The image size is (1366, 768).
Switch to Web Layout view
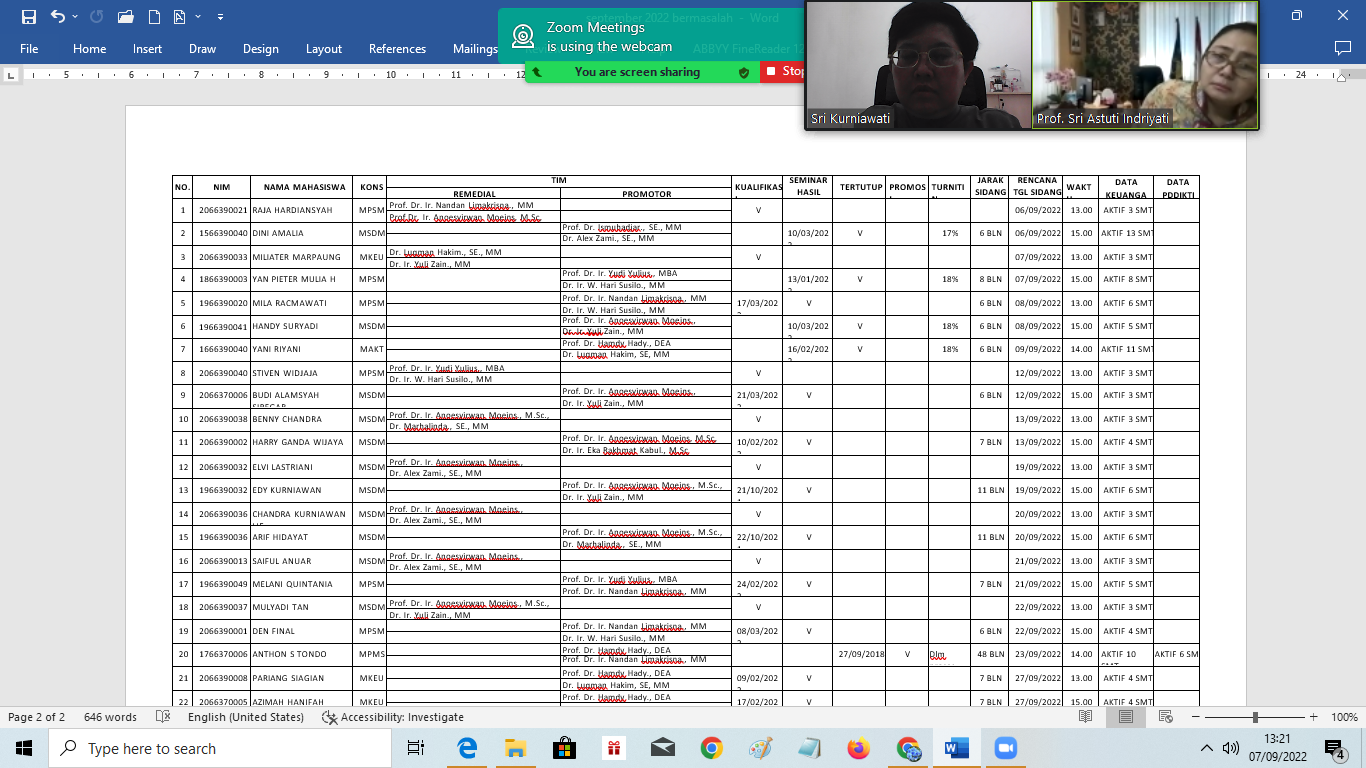pyautogui.click(x=1165, y=717)
